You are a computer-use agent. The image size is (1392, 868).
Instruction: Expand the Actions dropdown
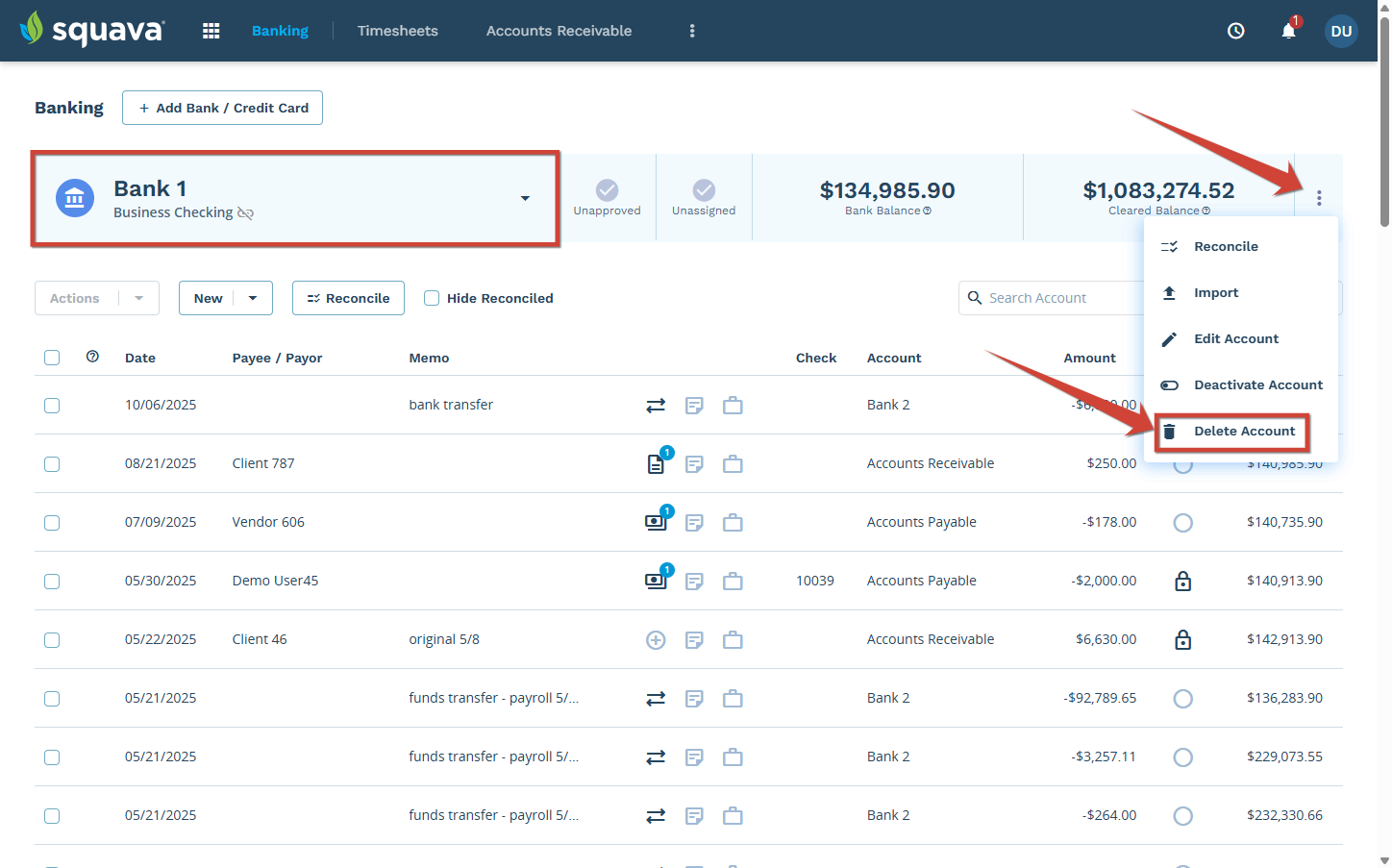coord(139,298)
